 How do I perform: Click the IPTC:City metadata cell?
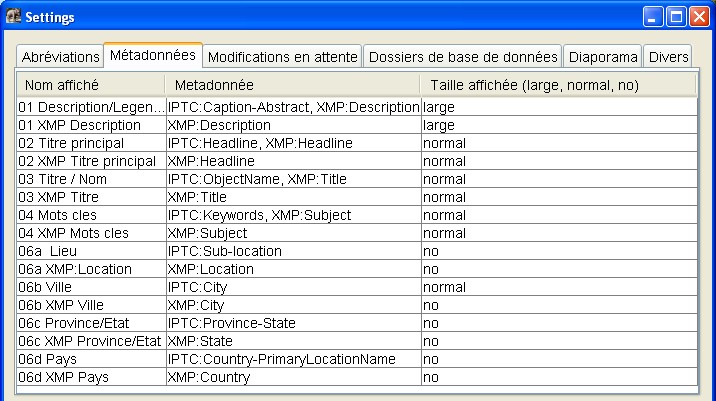pyautogui.click(x=294, y=287)
